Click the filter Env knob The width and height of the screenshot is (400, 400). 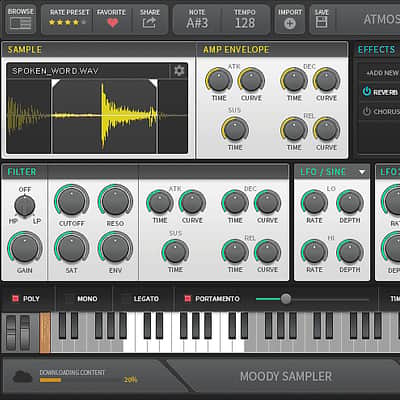(x=115, y=248)
